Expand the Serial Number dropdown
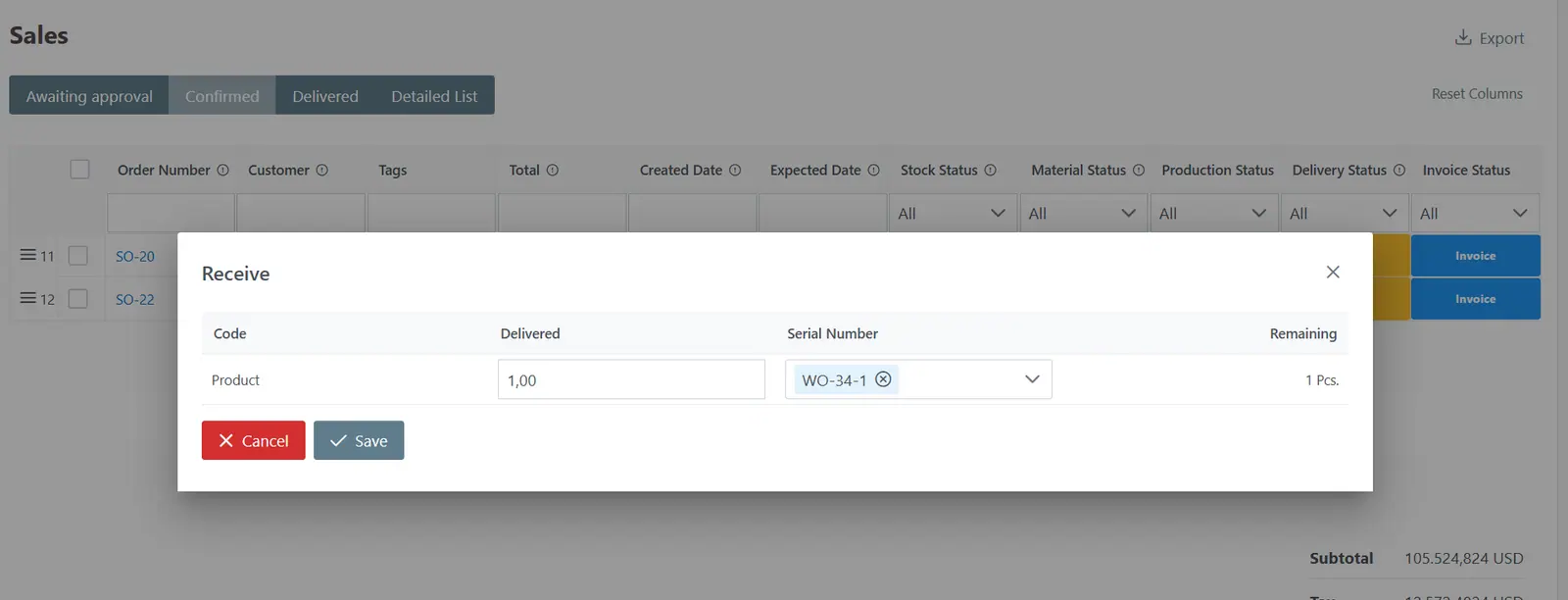The image size is (1568, 600). (1032, 379)
